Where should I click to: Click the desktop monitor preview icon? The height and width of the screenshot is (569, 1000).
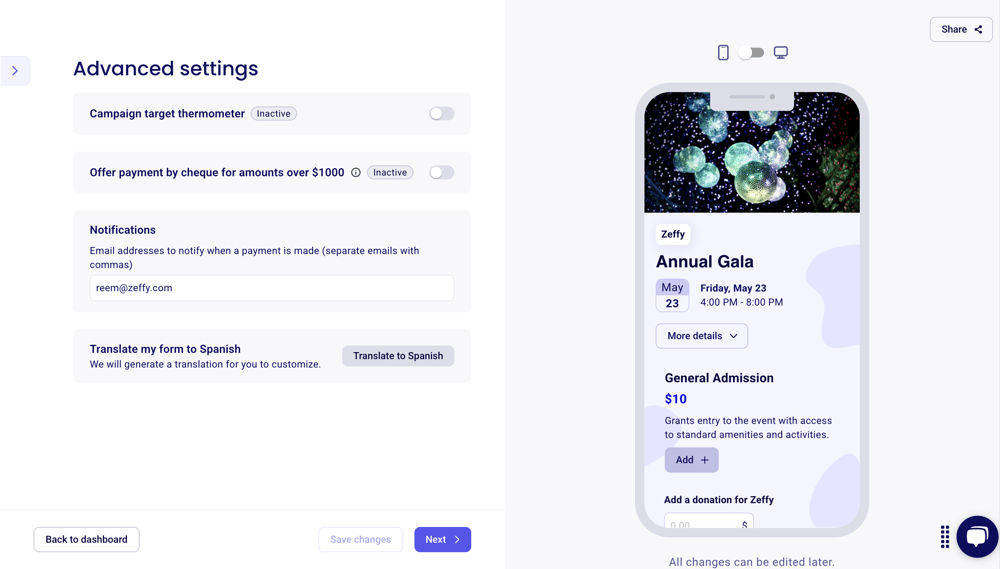click(x=781, y=53)
